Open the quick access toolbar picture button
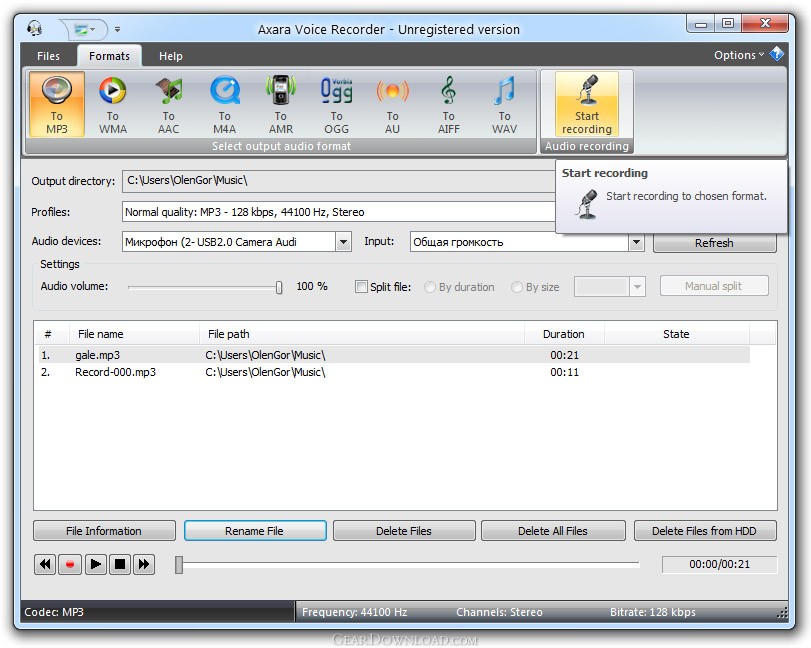The height and width of the screenshot is (648, 811). (x=84, y=29)
